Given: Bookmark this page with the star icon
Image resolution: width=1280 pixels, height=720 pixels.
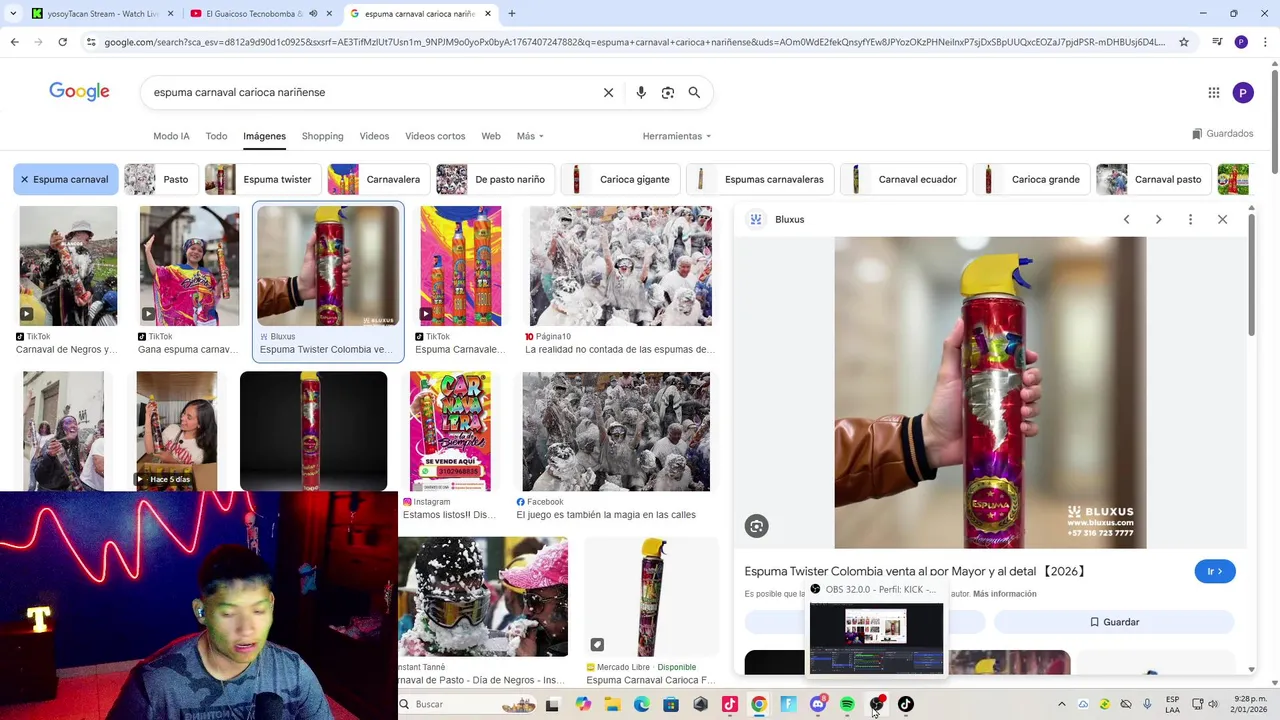Looking at the screenshot, I should [1184, 42].
